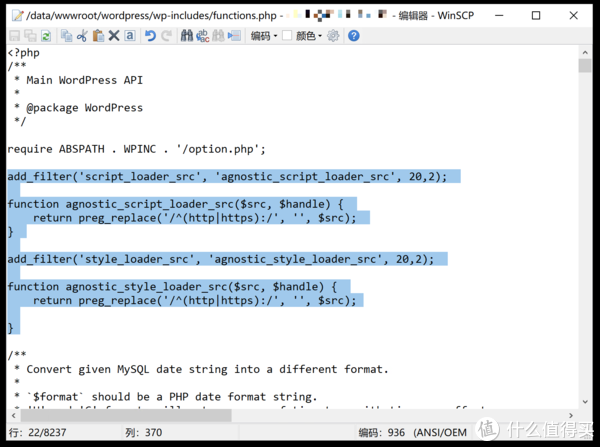Reload the file with the green refresh icon
The height and width of the screenshot is (447, 600).
click(x=46, y=36)
